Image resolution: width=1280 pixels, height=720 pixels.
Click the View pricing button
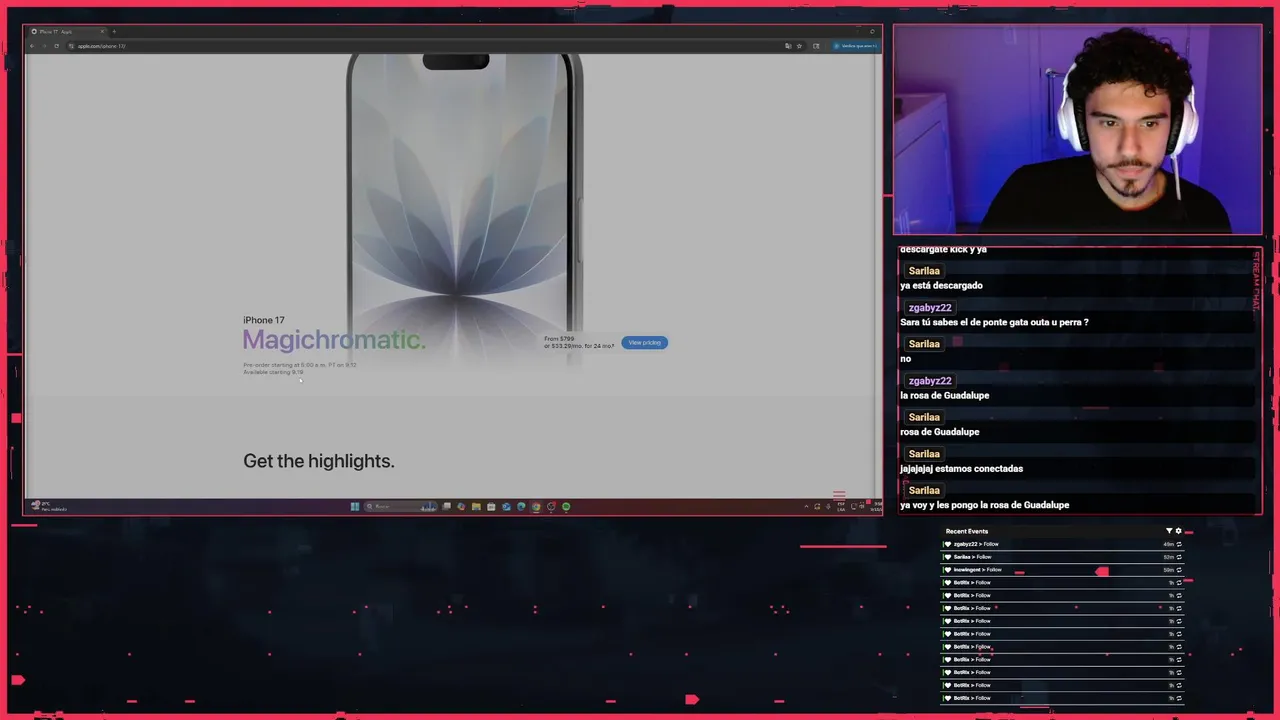(x=644, y=343)
